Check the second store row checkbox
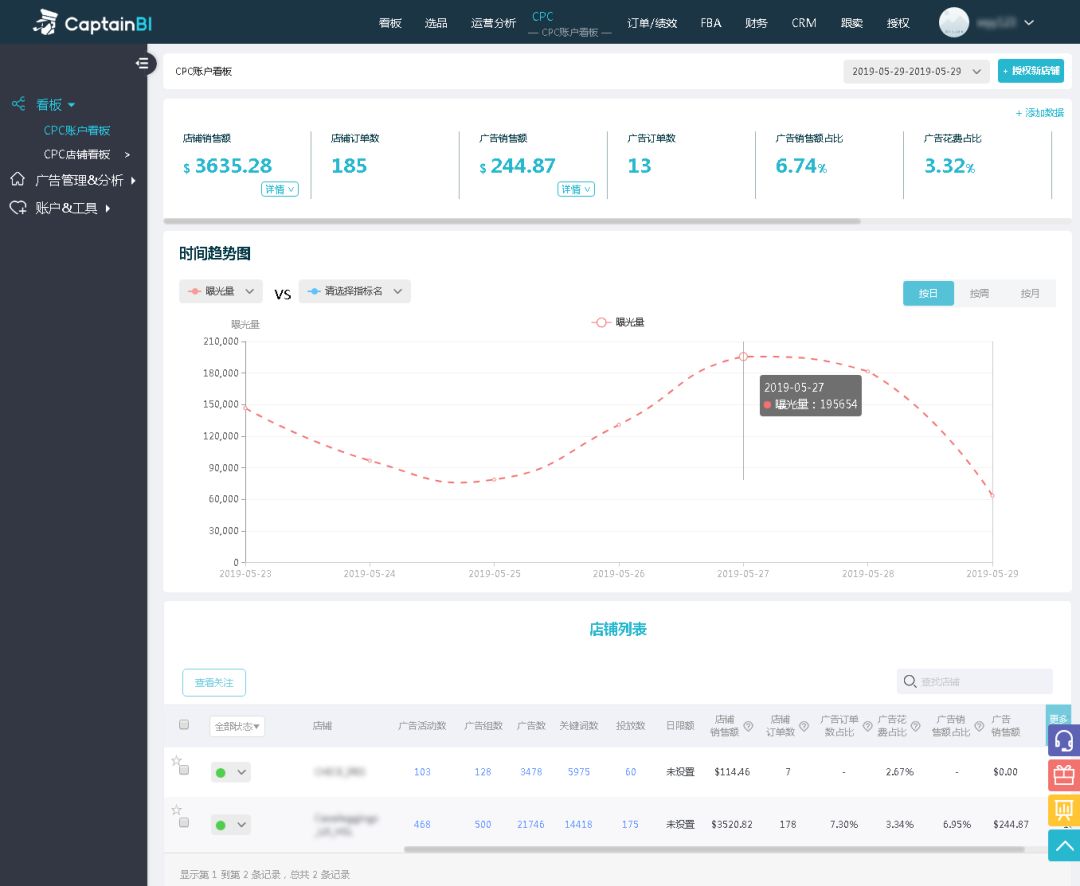The height and width of the screenshot is (886, 1080). coord(184,823)
